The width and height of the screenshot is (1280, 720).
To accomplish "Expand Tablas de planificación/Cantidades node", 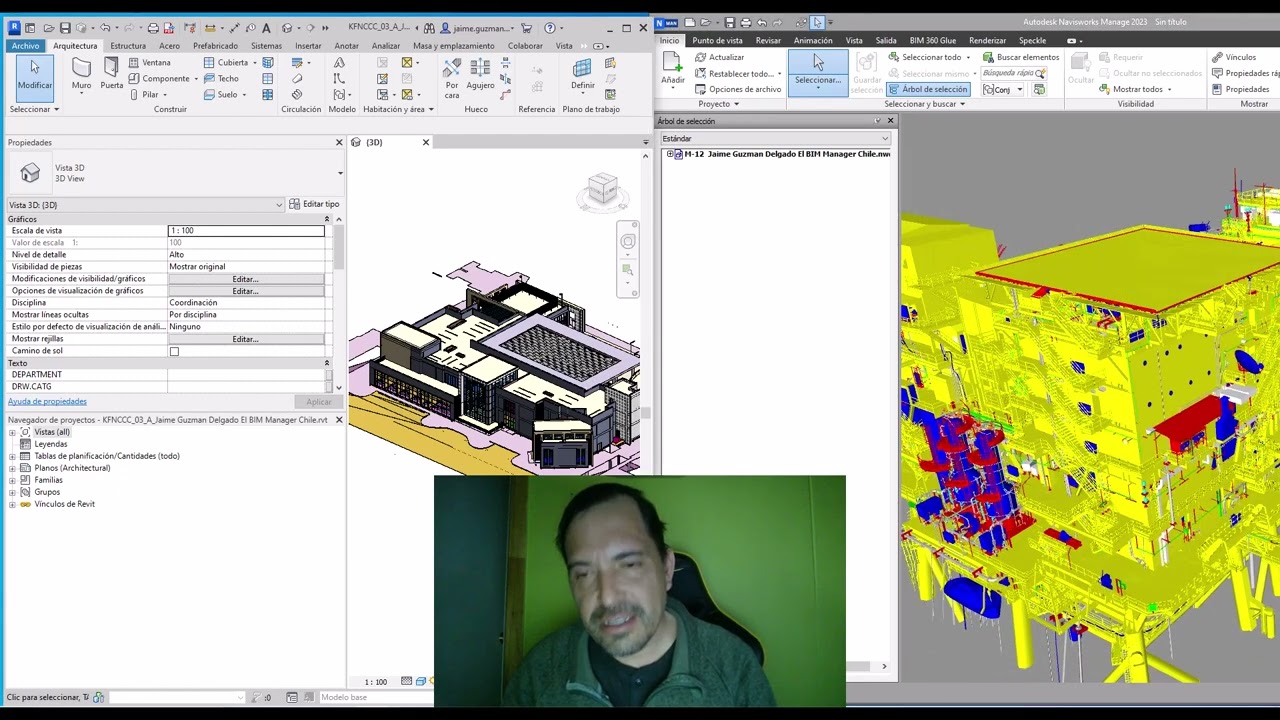I will tap(12, 456).
